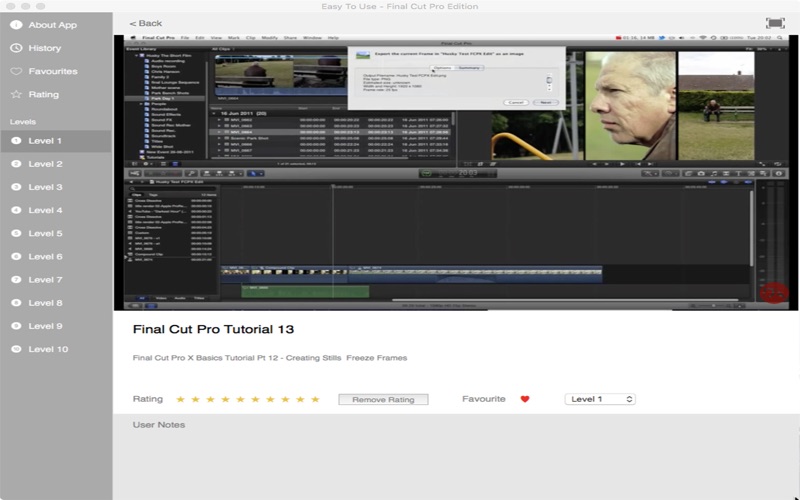Set rating to the fifth star

point(240,399)
